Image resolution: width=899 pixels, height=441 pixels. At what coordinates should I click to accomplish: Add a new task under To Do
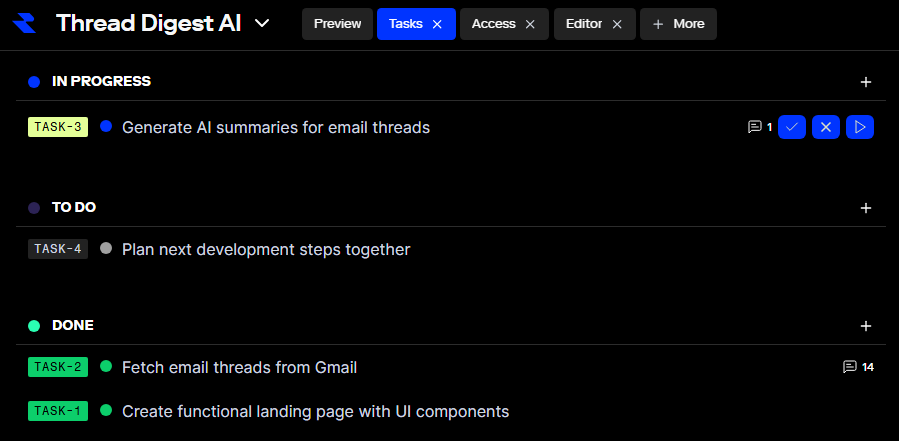pos(866,208)
